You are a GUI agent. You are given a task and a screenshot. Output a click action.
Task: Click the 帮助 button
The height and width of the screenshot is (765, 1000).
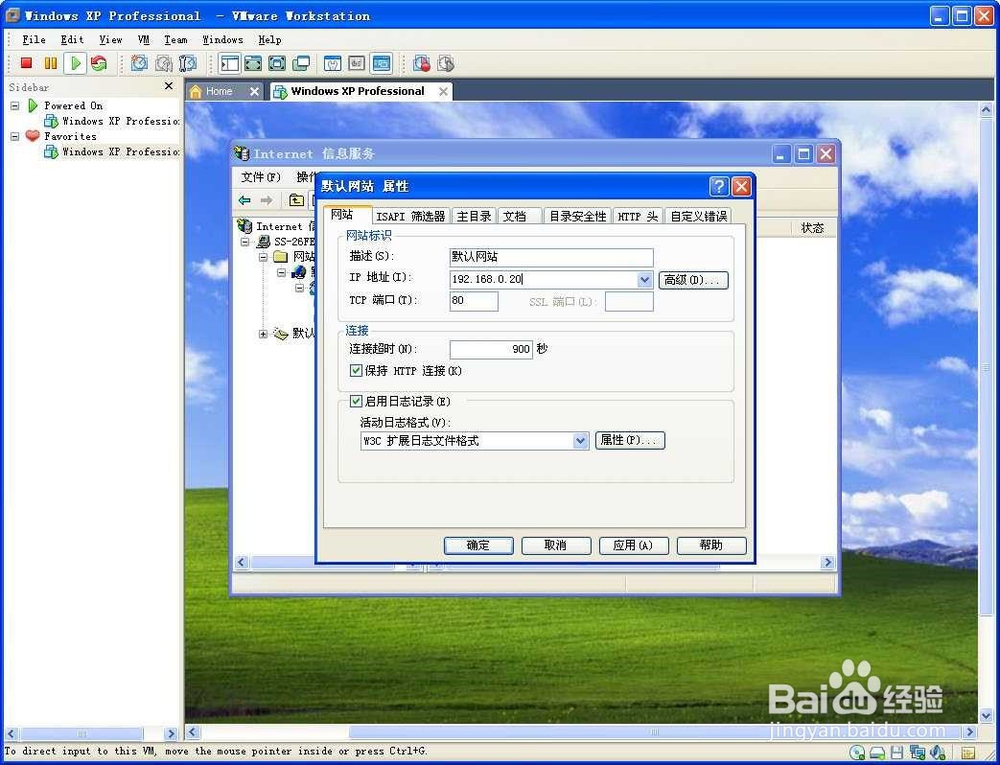click(711, 545)
